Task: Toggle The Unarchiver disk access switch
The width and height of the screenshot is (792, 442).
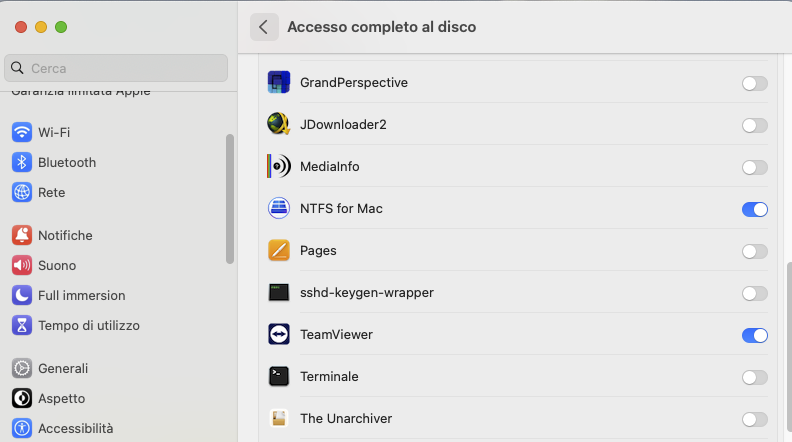Action: [755, 419]
